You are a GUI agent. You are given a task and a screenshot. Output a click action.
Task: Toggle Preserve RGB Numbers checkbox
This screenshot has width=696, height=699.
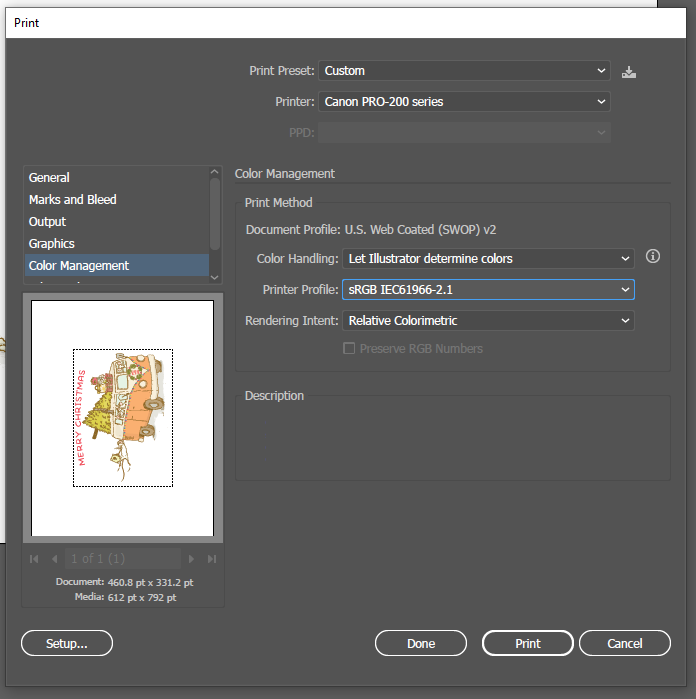[x=349, y=348]
